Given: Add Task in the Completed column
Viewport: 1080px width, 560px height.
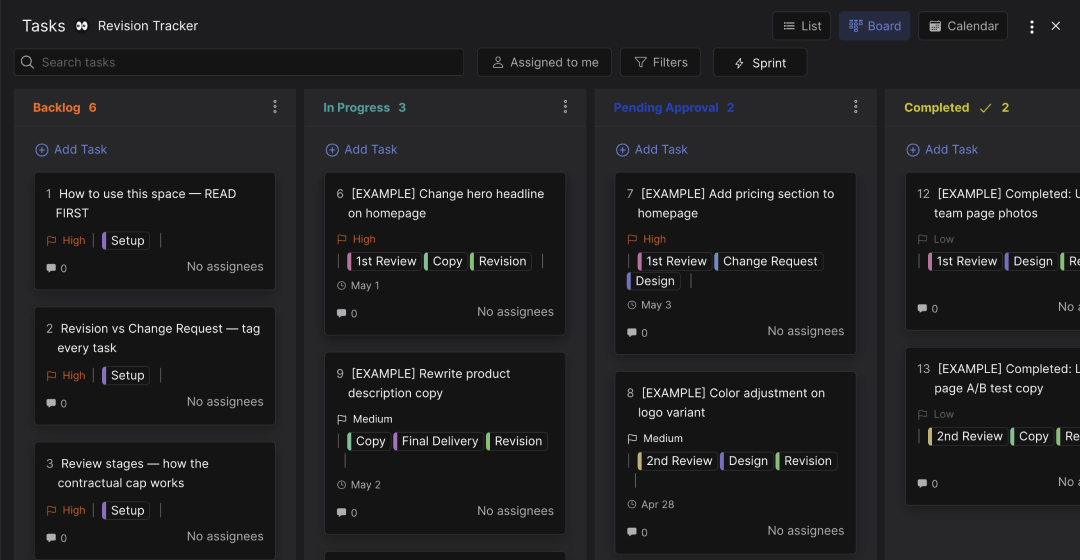Looking at the screenshot, I should 942,149.
